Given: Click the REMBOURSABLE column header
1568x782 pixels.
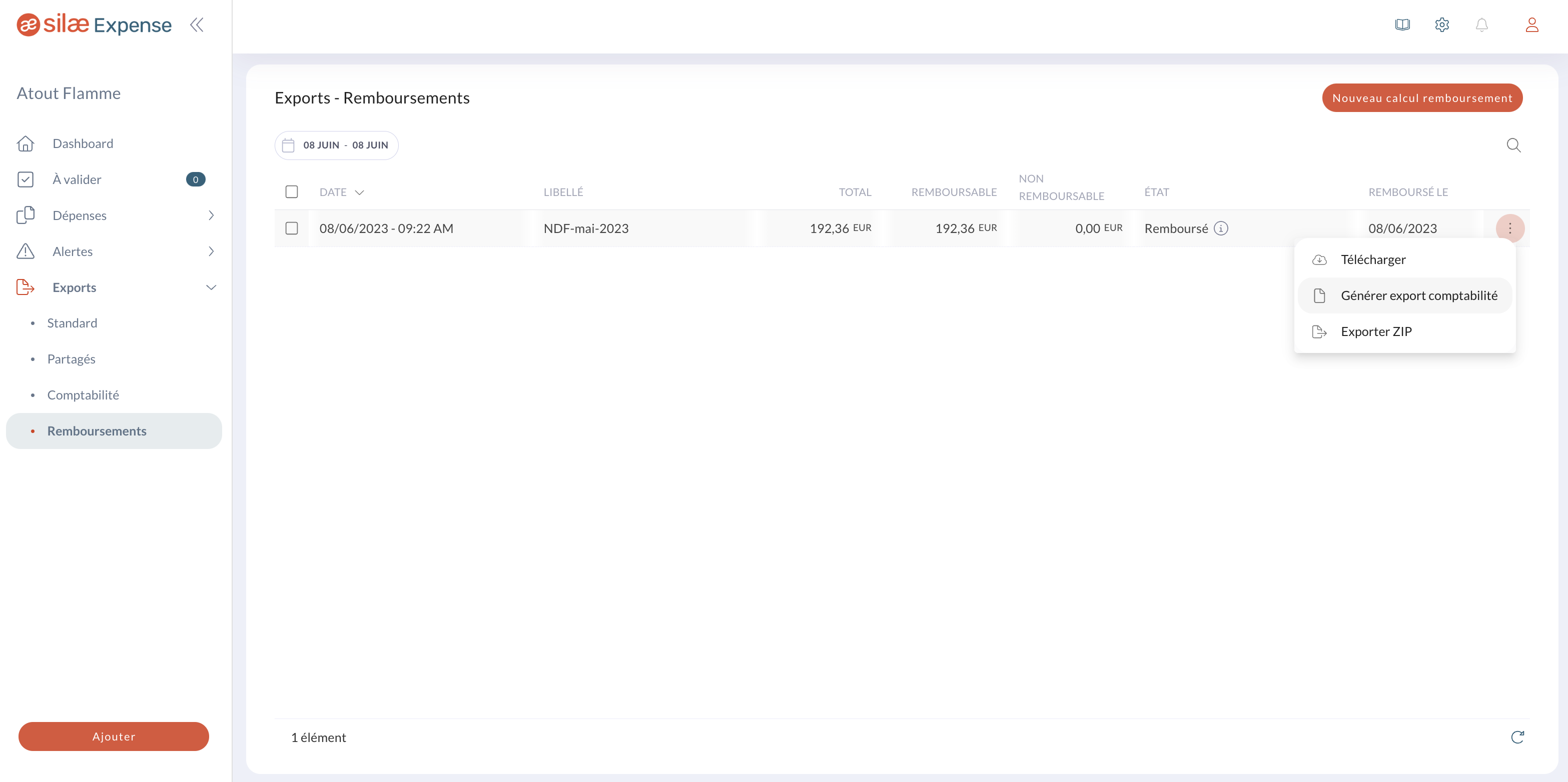Looking at the screenshot, I should 954,192.
